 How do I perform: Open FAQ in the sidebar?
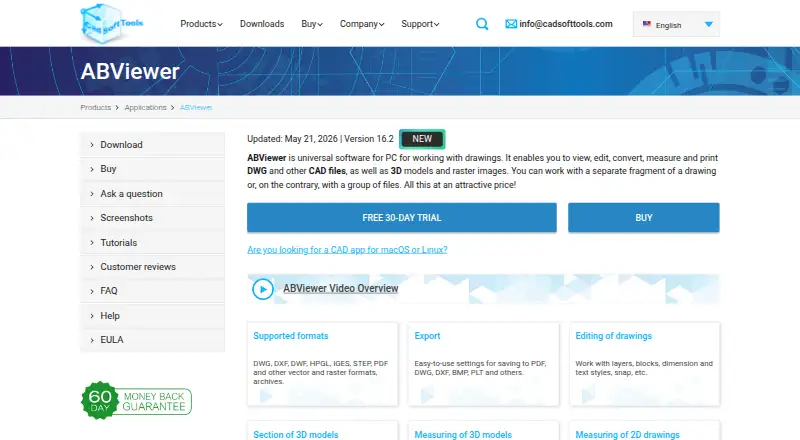click(152, 291)
